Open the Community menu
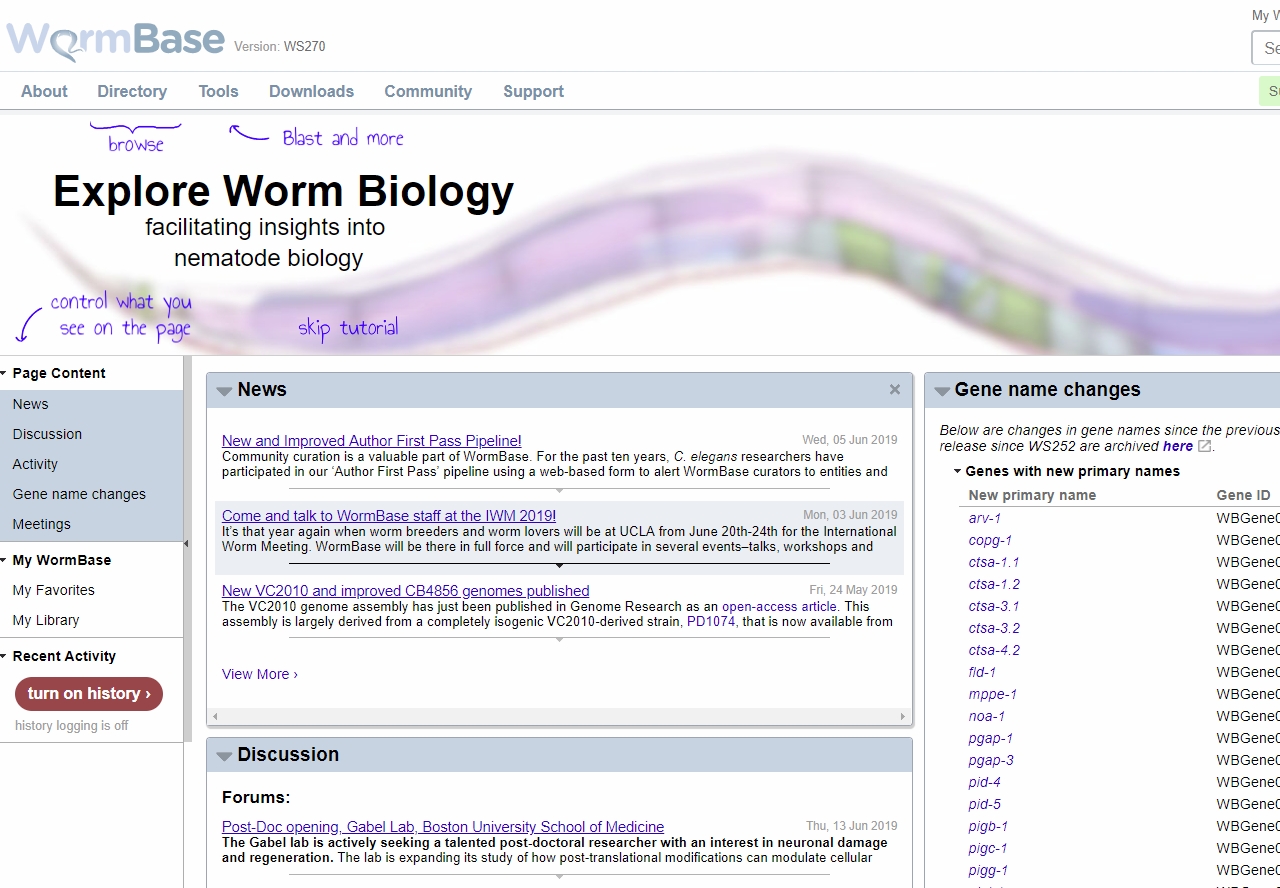The image size is (1280, 888). tap(428, 91)
